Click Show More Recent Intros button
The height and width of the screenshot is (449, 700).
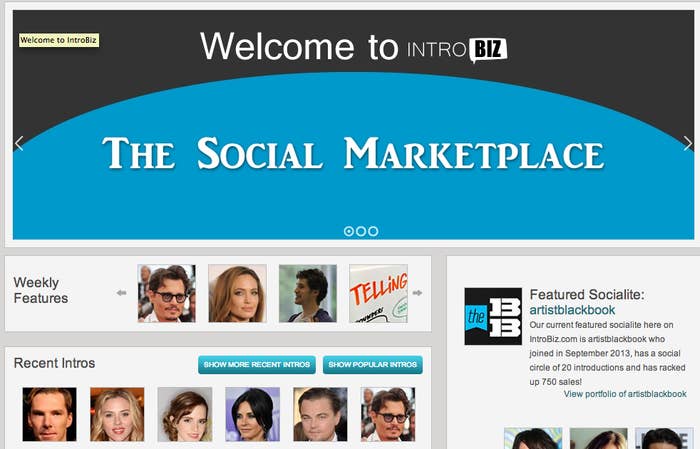[257, 365]
